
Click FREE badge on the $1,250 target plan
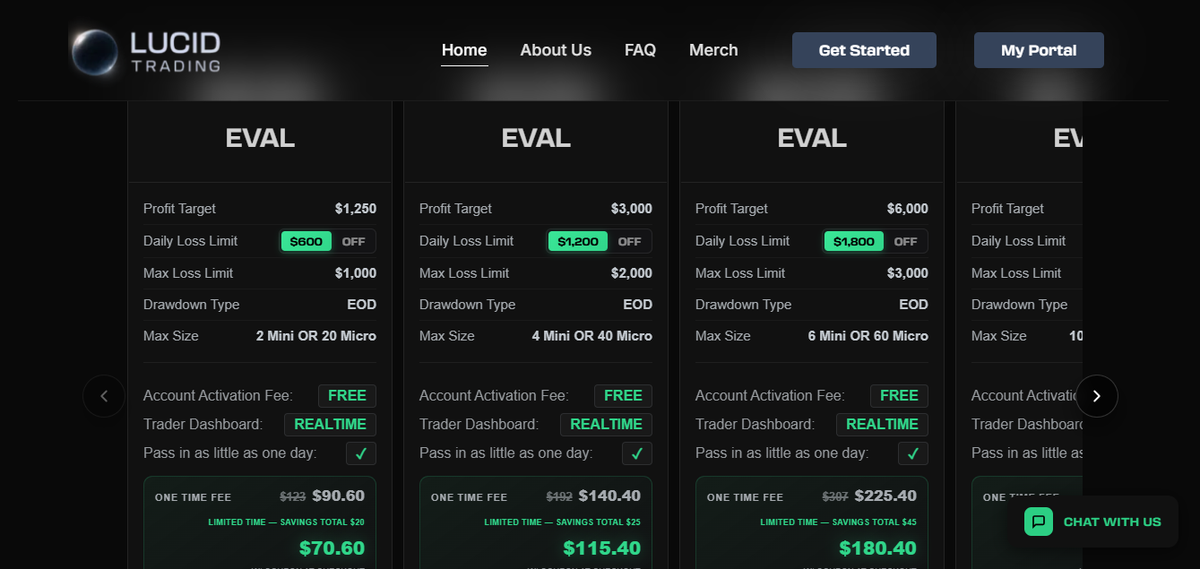click(x=347, y=396)
